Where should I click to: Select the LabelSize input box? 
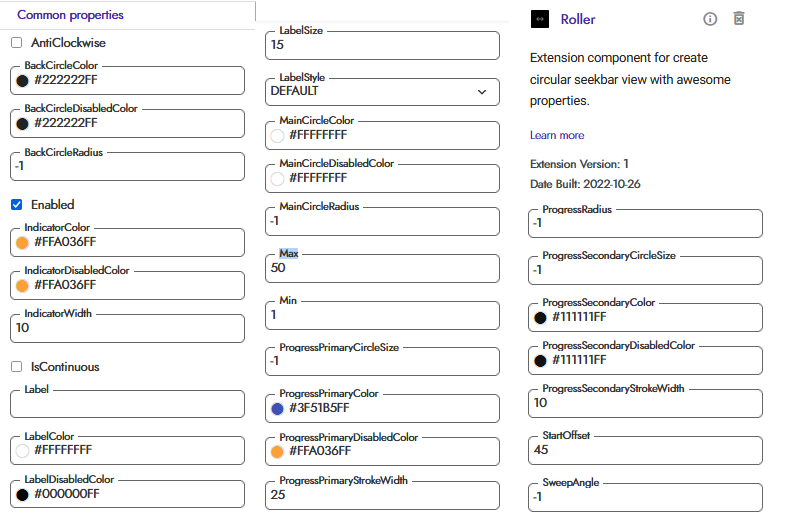[382, 46]
